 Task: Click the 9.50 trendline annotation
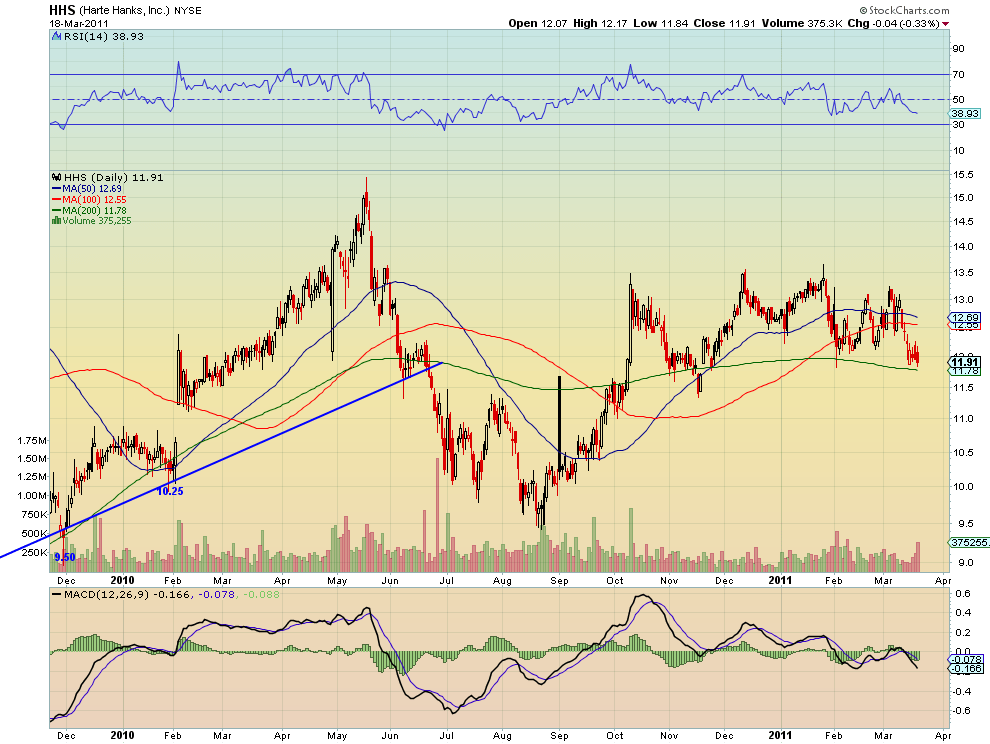click(x=64, y=557)
